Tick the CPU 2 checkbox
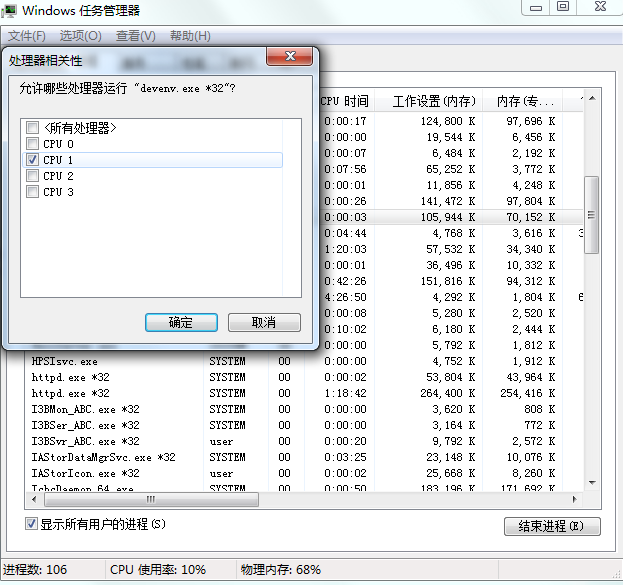This screenshot has width=623, height=585. (x=33, y=176)
